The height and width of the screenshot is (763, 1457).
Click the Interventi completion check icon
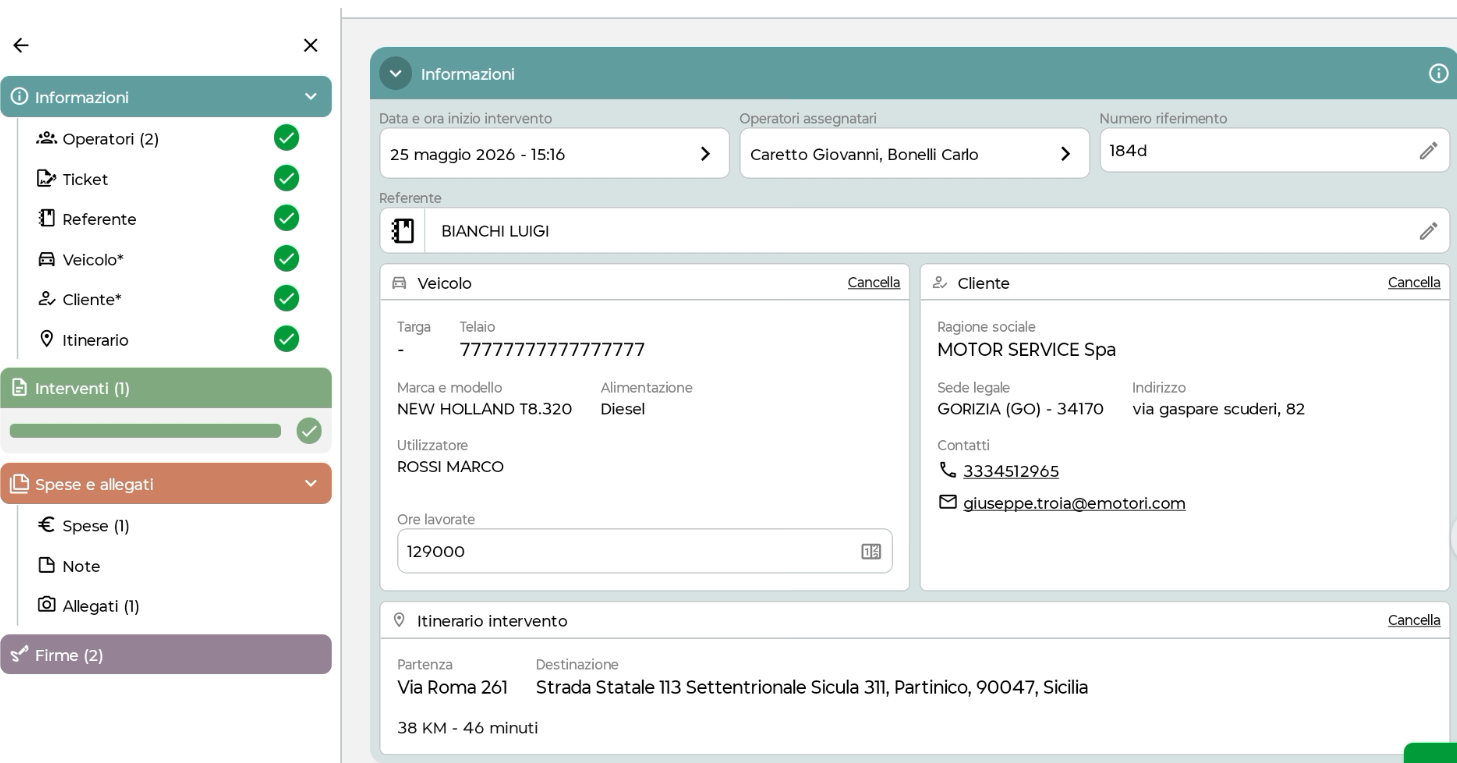click(309, 431)
